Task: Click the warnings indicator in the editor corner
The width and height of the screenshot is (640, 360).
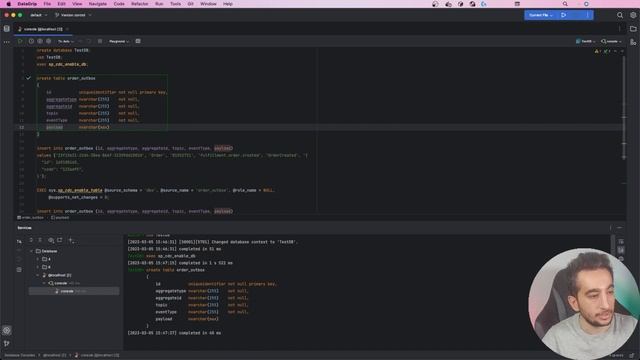Action: point(598,51)
